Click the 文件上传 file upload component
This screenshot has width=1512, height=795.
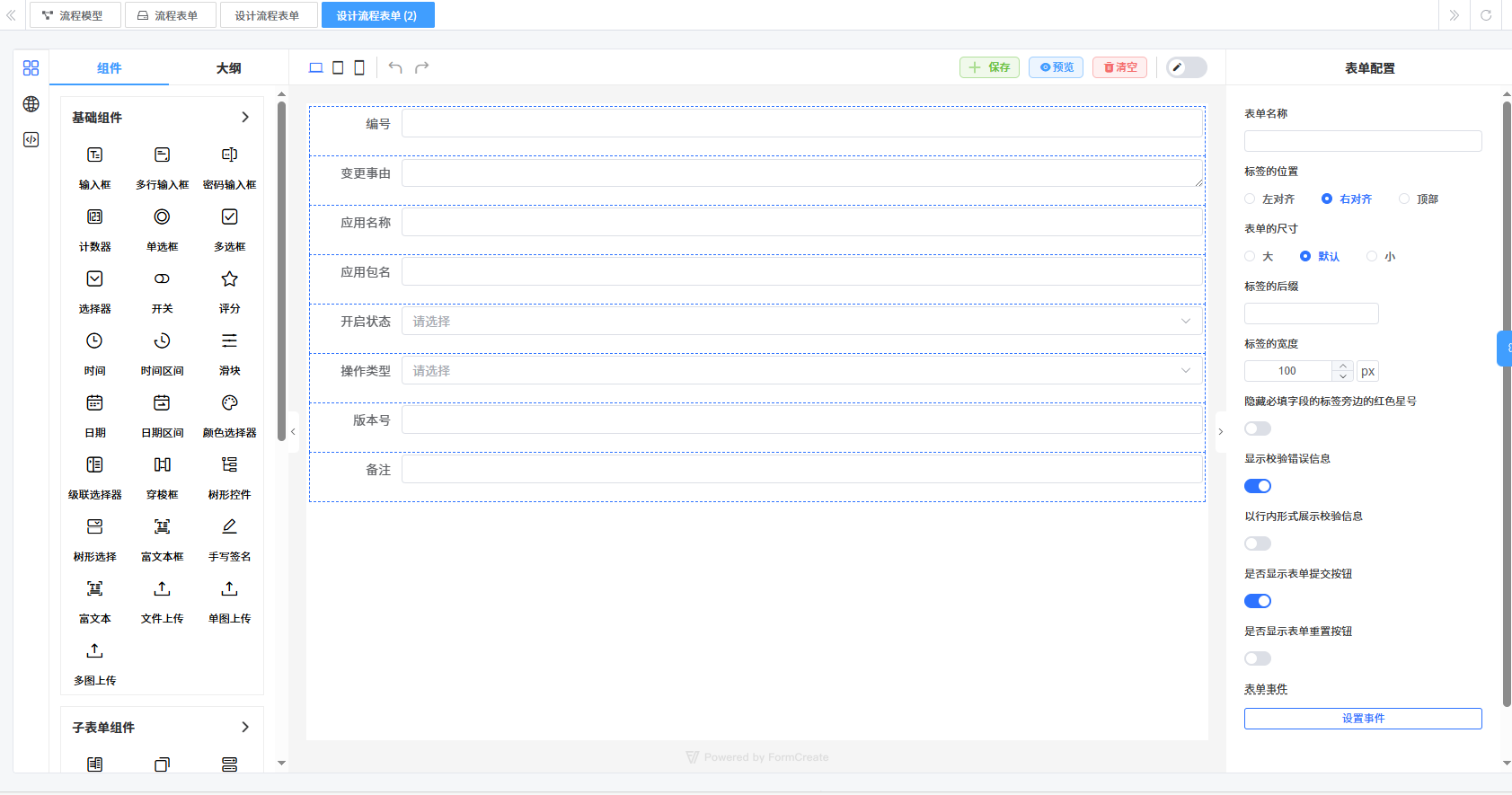coord(162,600)
